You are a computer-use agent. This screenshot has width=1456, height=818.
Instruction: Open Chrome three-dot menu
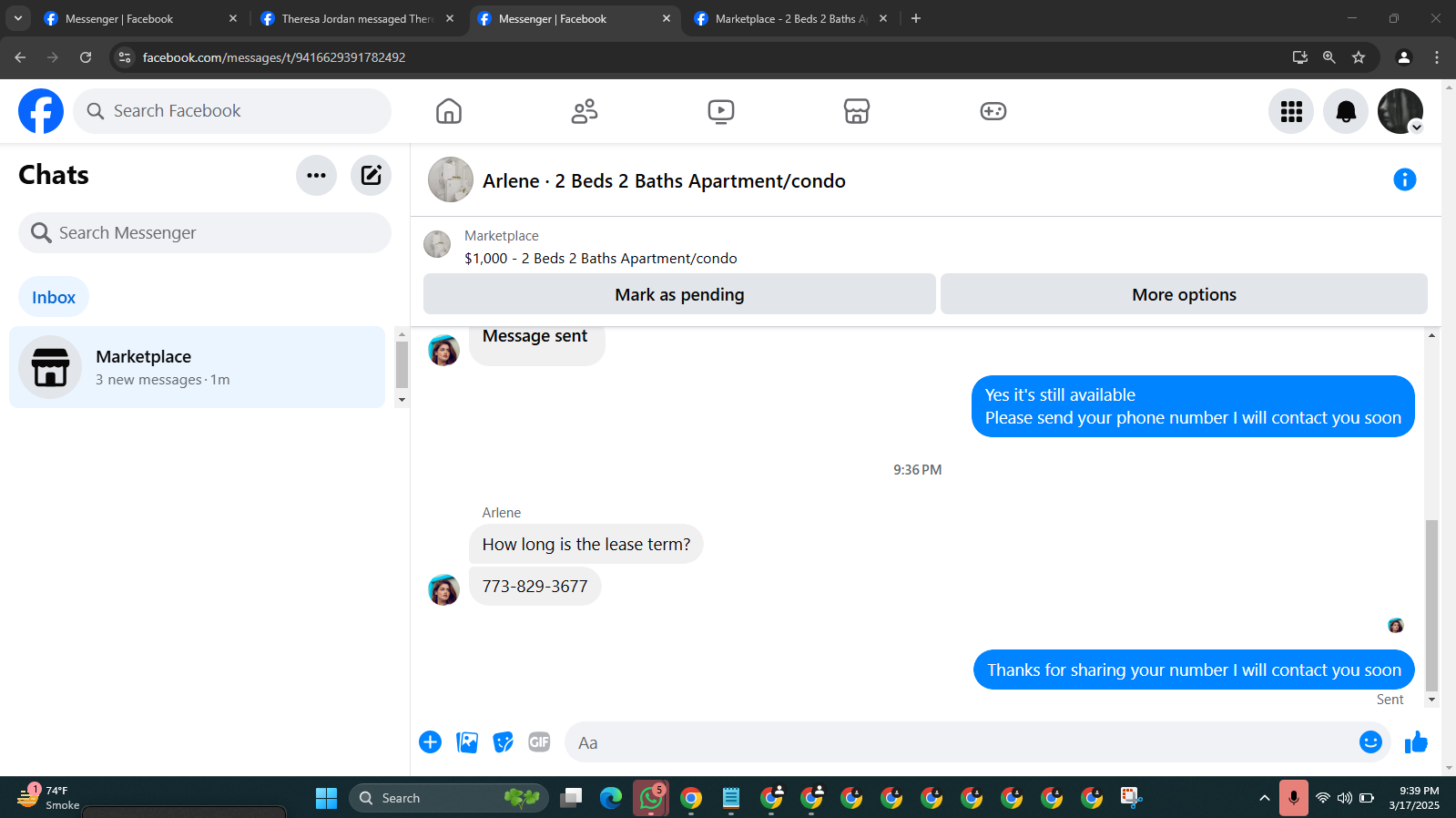point(1437,57)
